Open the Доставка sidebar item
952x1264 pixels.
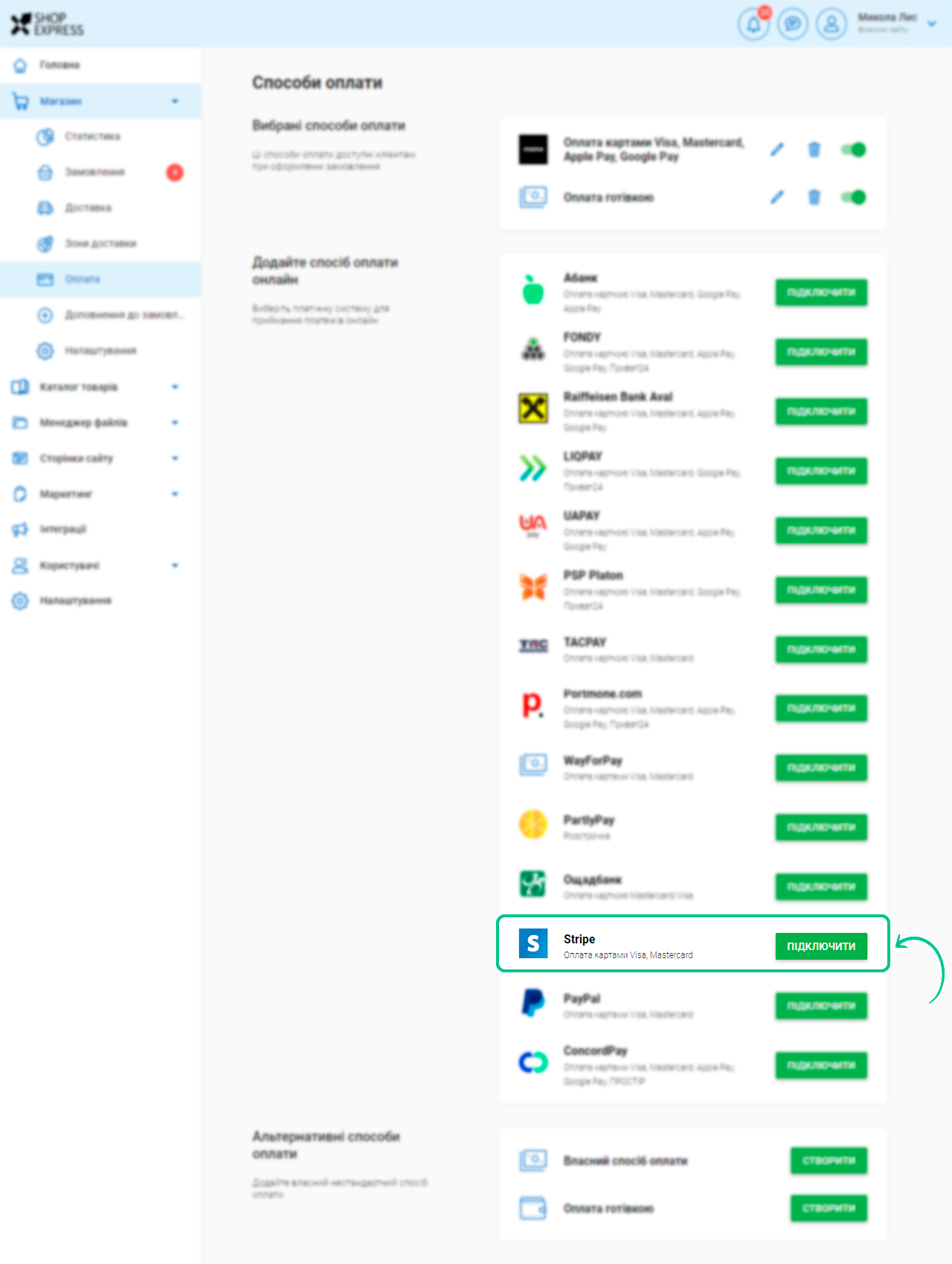click(88, 208)
